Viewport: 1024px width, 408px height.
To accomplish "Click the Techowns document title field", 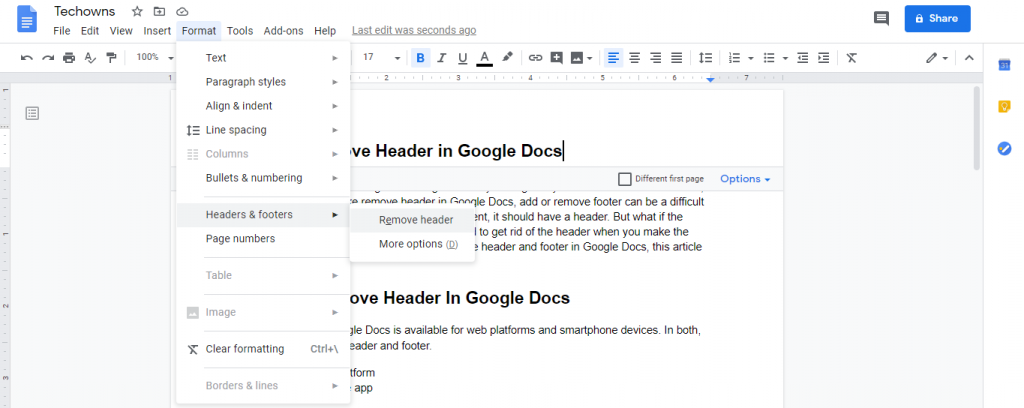I will point(85,11).
